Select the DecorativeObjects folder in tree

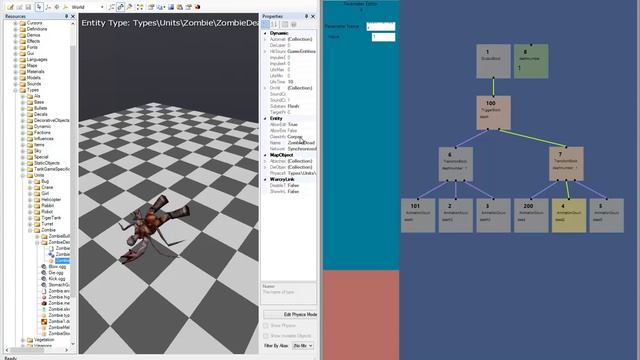click(51, 120)
